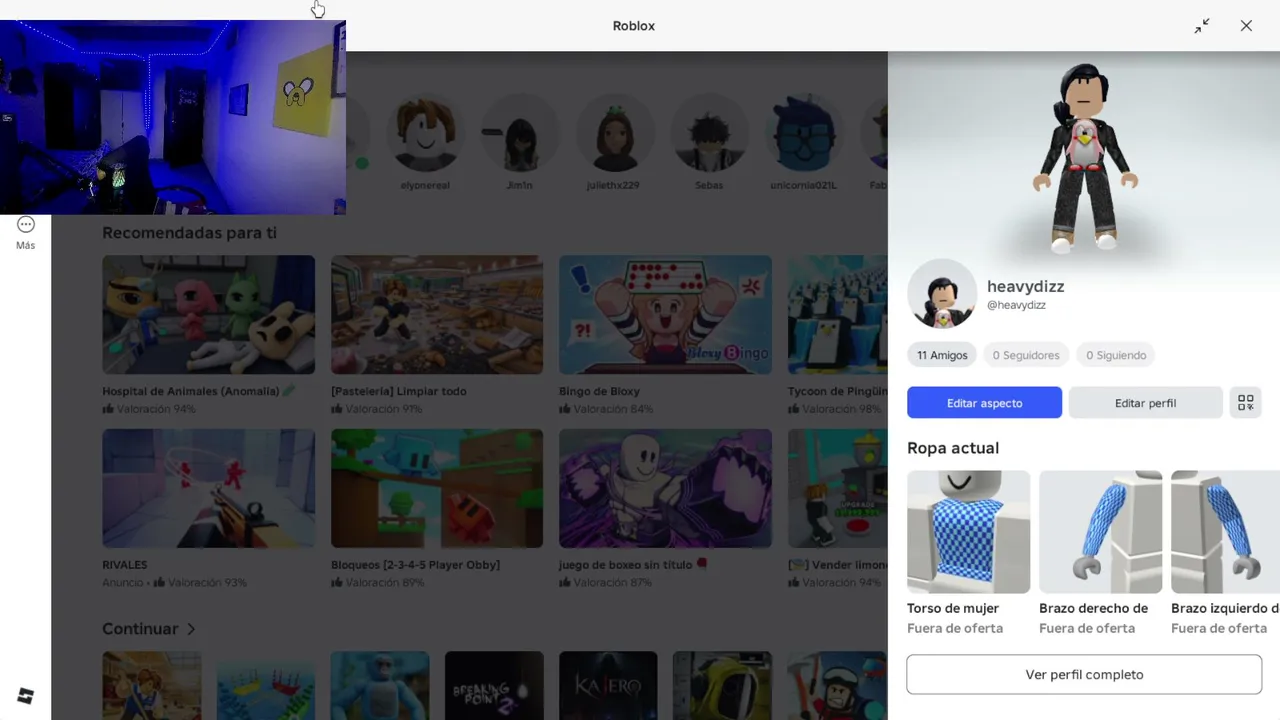Close the Roblox window with the X
1280x720 pixels.
[x=1246, y=26]
